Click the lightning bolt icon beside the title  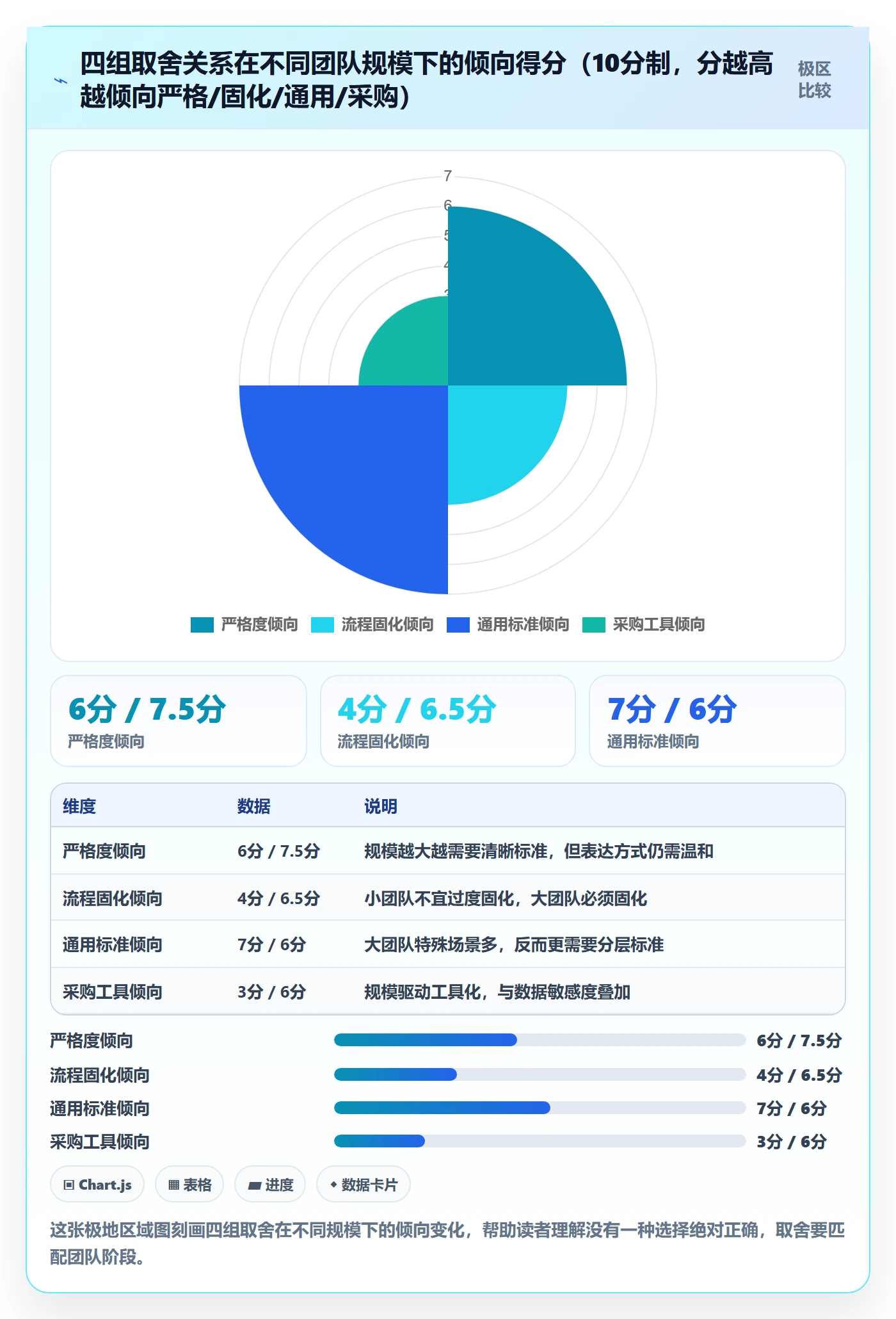(61, 81)
